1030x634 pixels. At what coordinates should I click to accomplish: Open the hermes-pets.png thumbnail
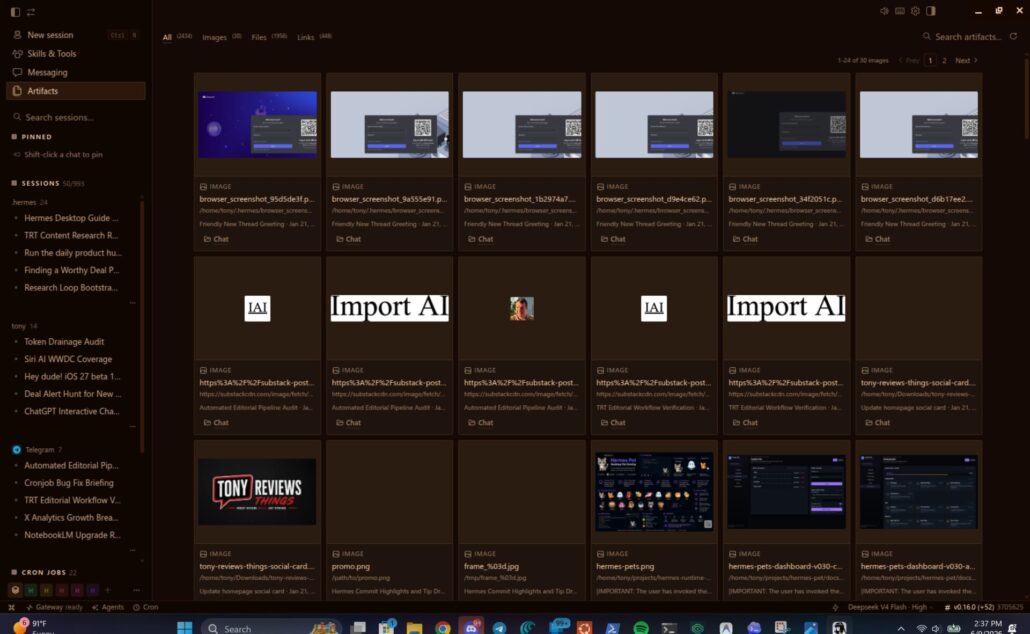[x=654, y=491]
